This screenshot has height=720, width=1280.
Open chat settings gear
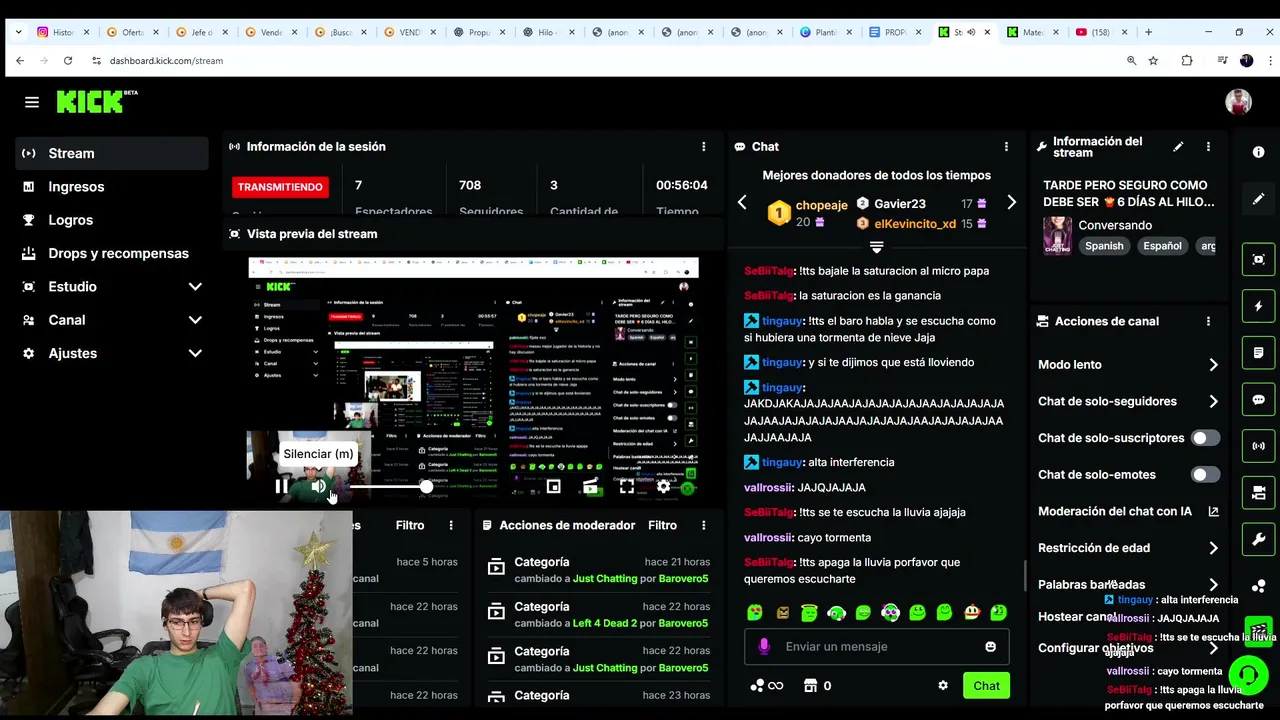[x=942, y=686]
